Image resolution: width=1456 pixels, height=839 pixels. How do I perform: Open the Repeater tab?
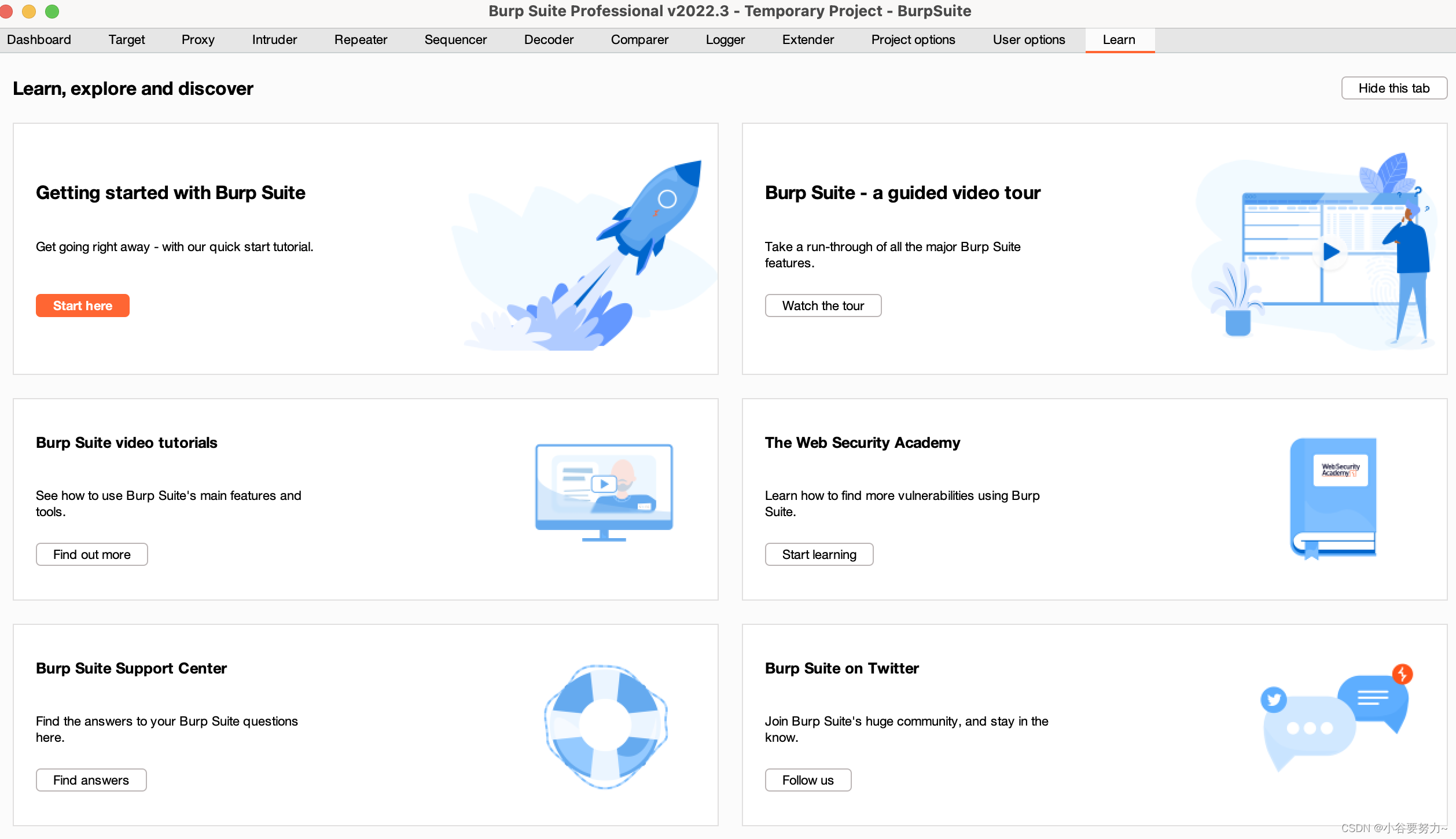(x=361, y=40)
